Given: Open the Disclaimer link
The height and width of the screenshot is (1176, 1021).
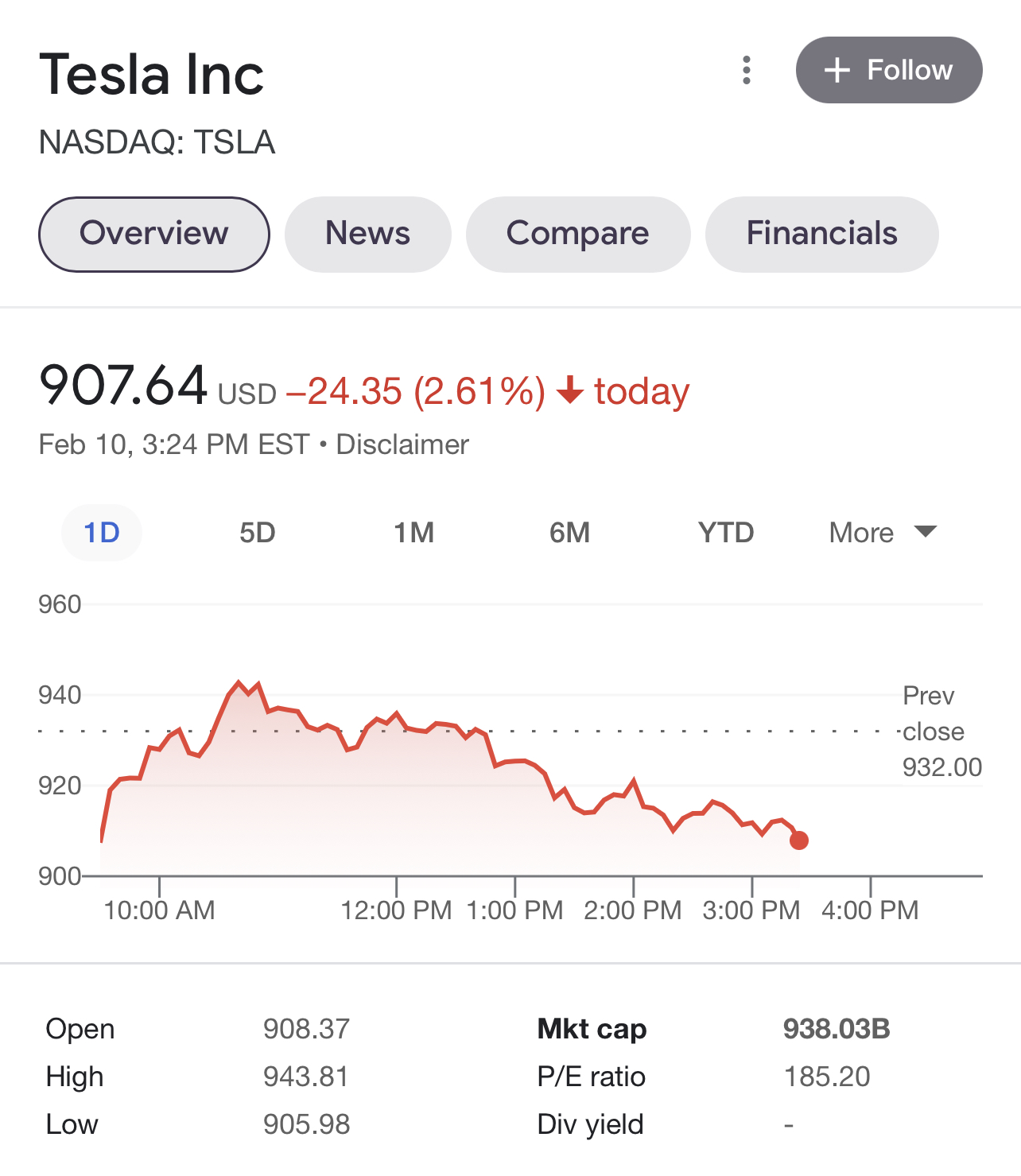Looking at the screenshot, I should click(x=402, y=444).
